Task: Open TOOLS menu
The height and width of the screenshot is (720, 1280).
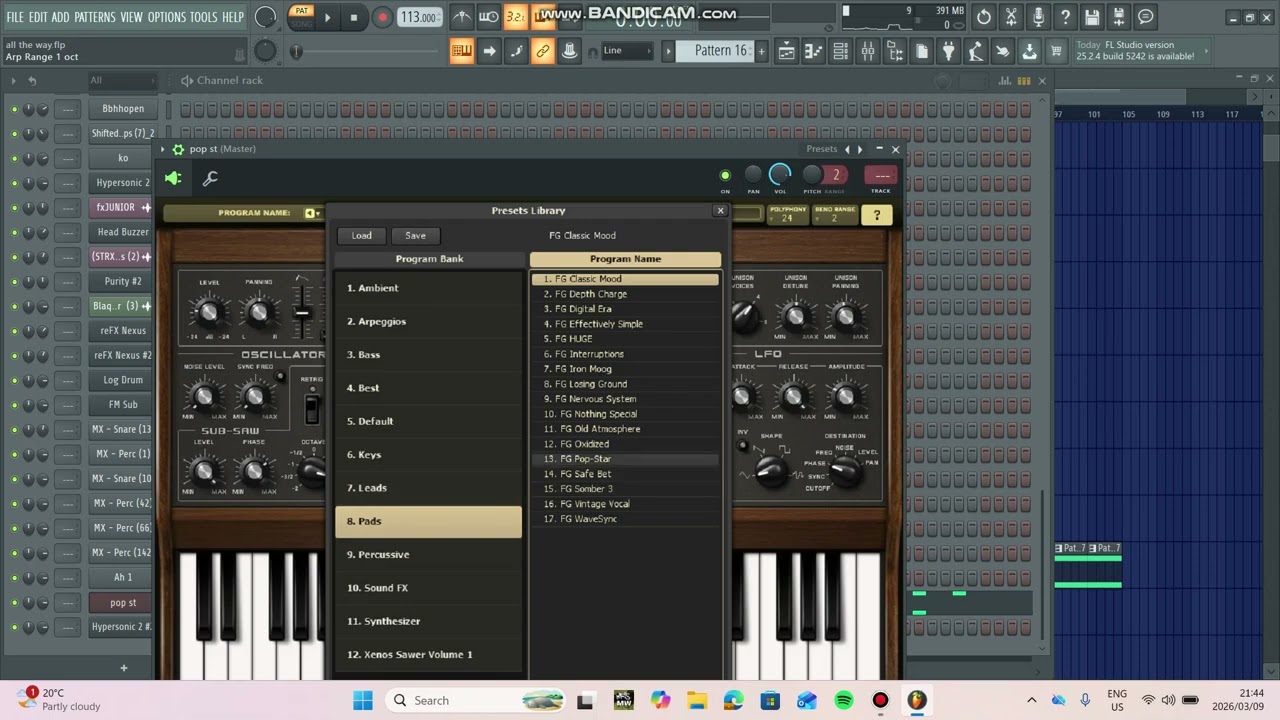Action: (203, 17)
